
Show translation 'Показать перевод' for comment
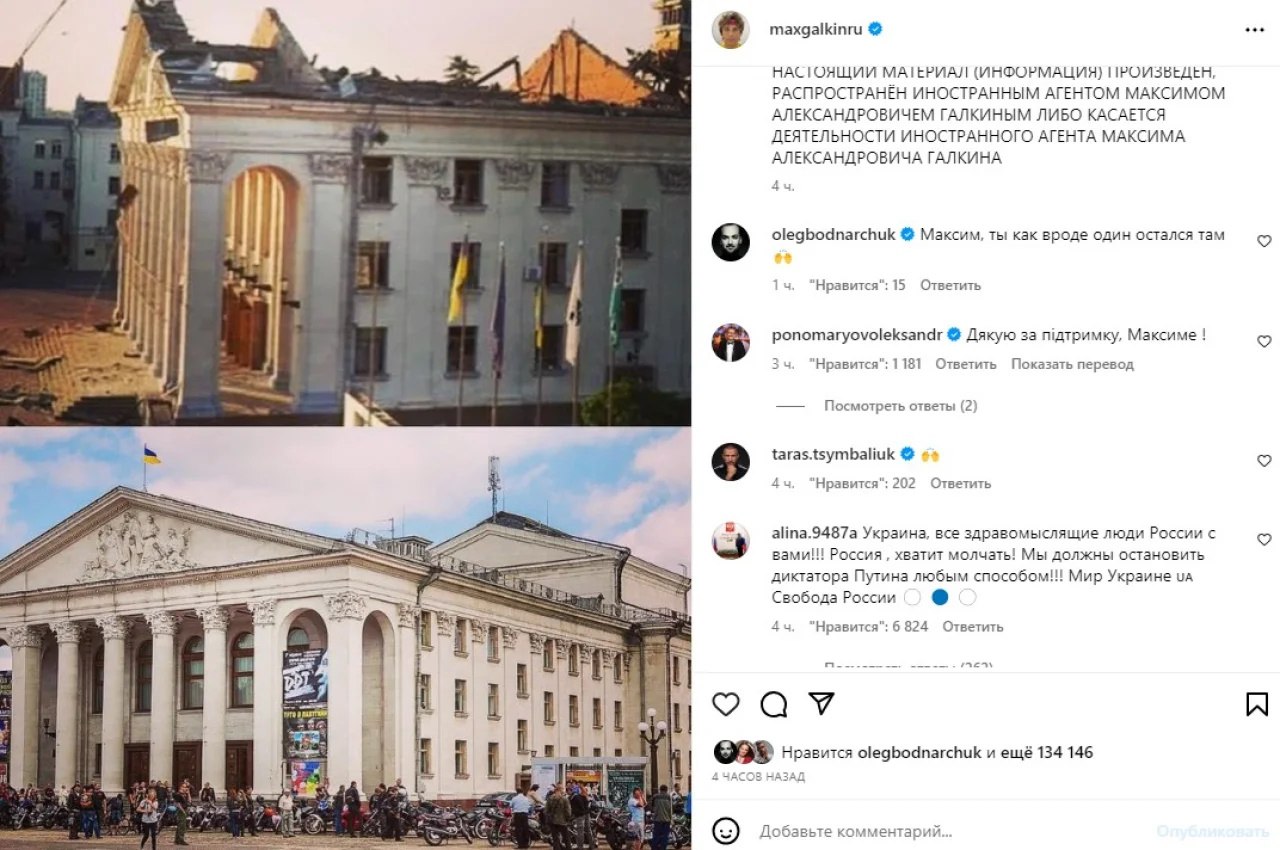(1072, 364)
